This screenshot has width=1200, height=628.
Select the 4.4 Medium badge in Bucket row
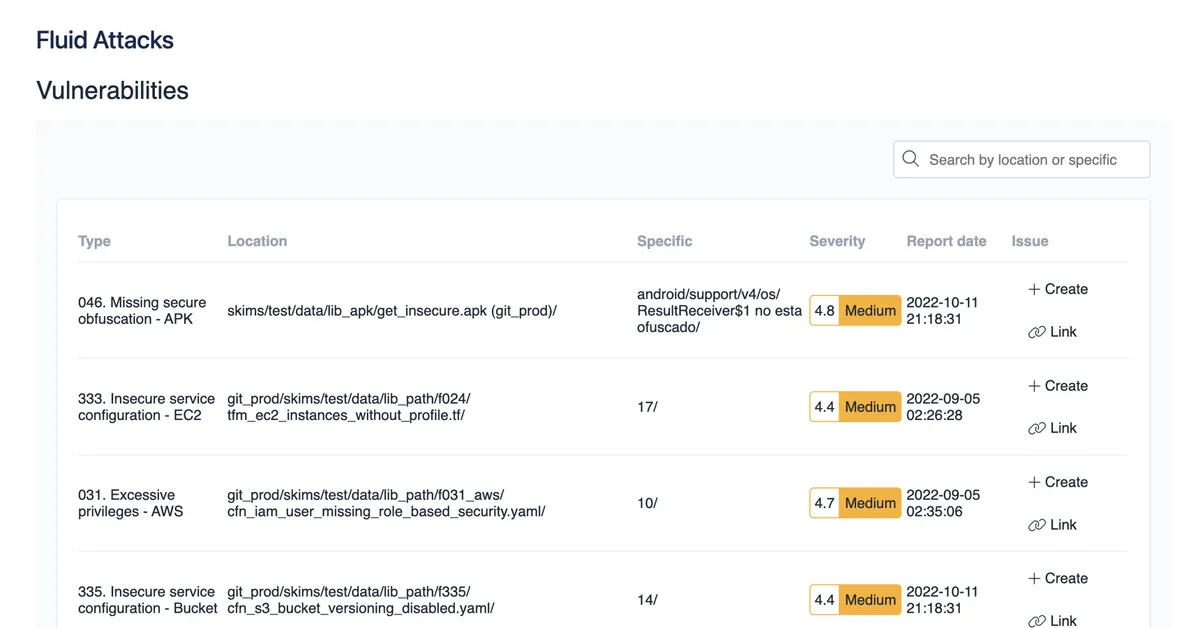(855, 600)
